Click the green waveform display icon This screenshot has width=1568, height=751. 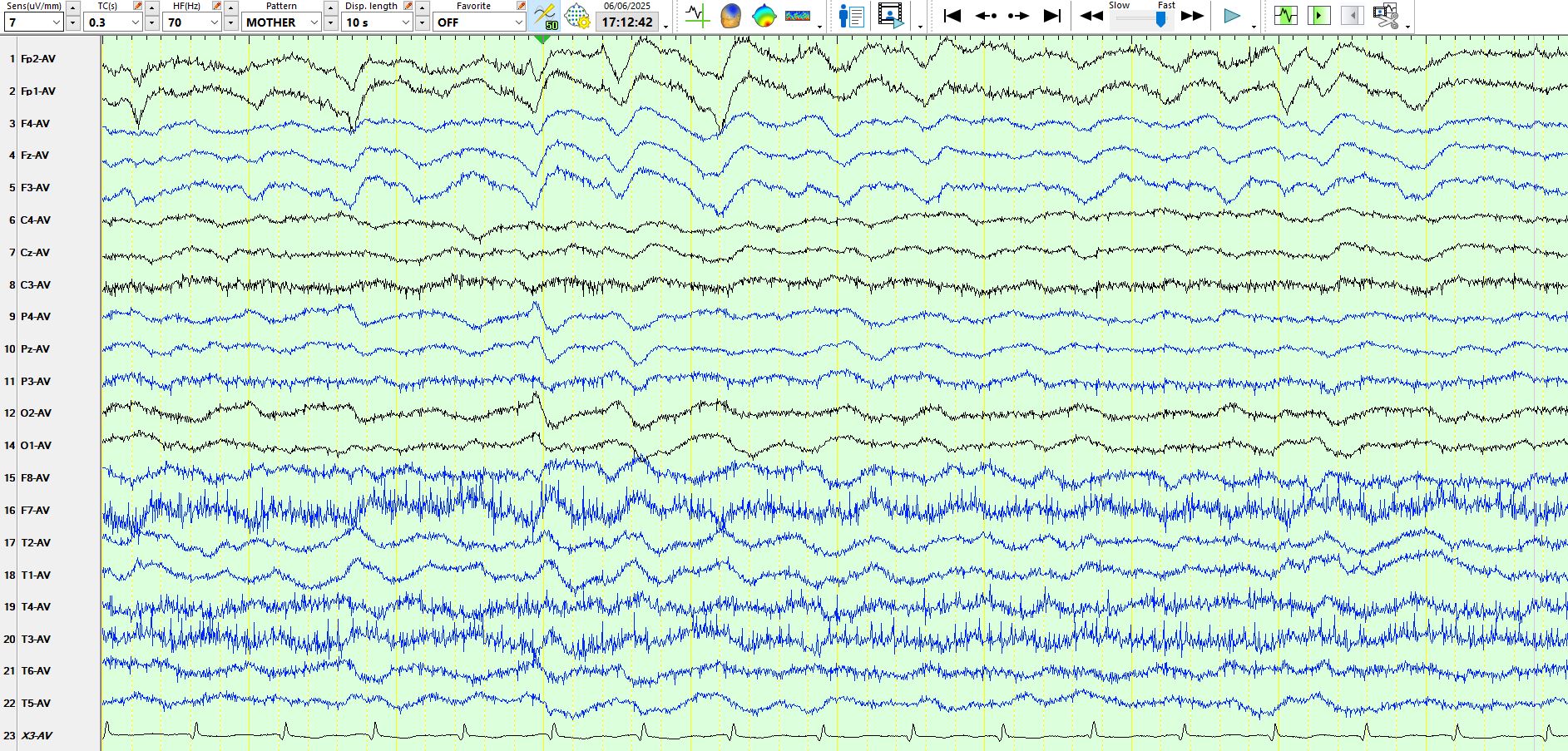1285,16
